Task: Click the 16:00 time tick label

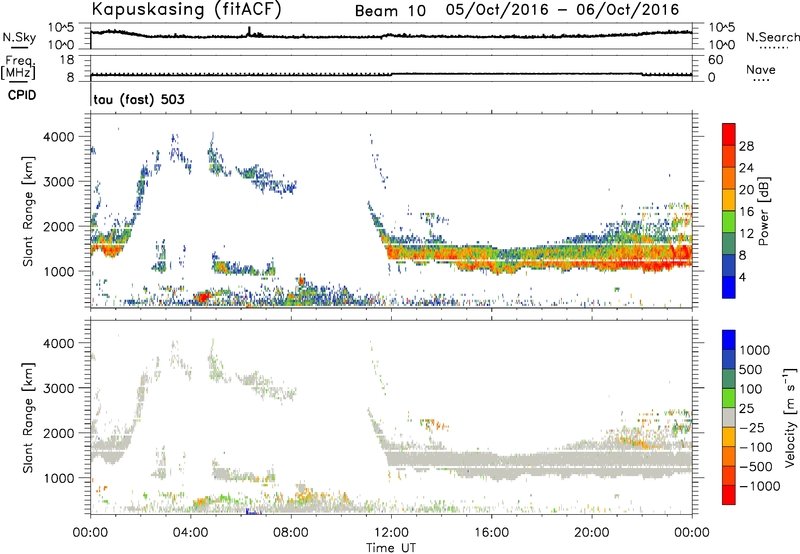Action: 491,533
